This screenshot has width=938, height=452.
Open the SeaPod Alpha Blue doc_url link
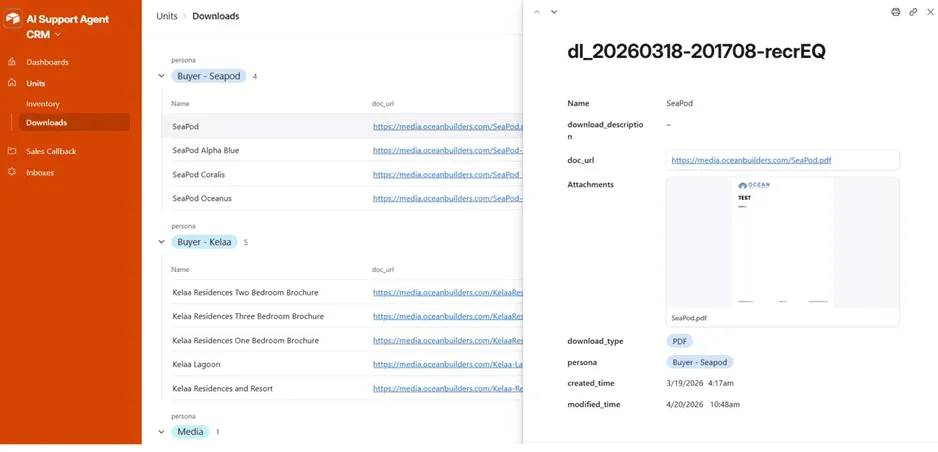point(448,151)
